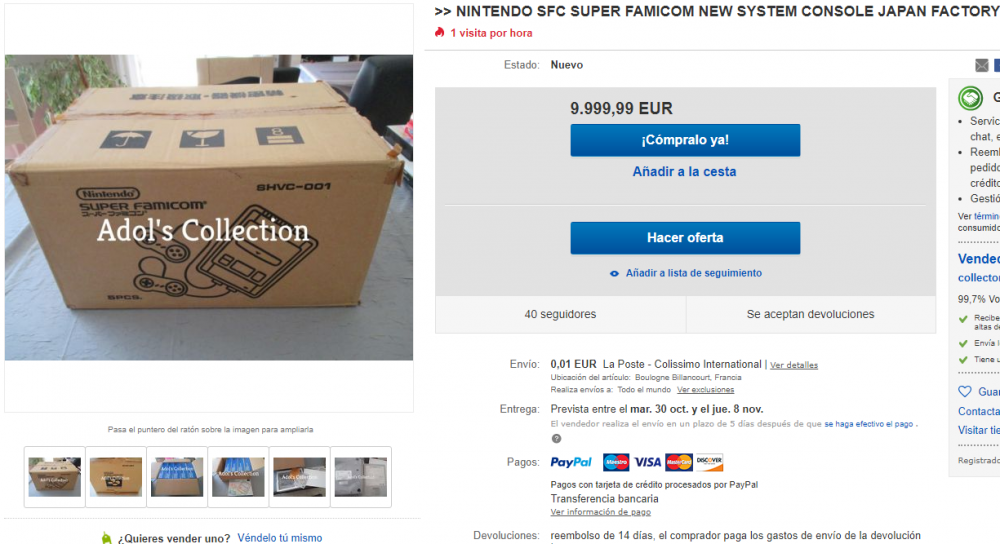Click the Maestro card icon
1000x544 pixels.
(616, 462)
